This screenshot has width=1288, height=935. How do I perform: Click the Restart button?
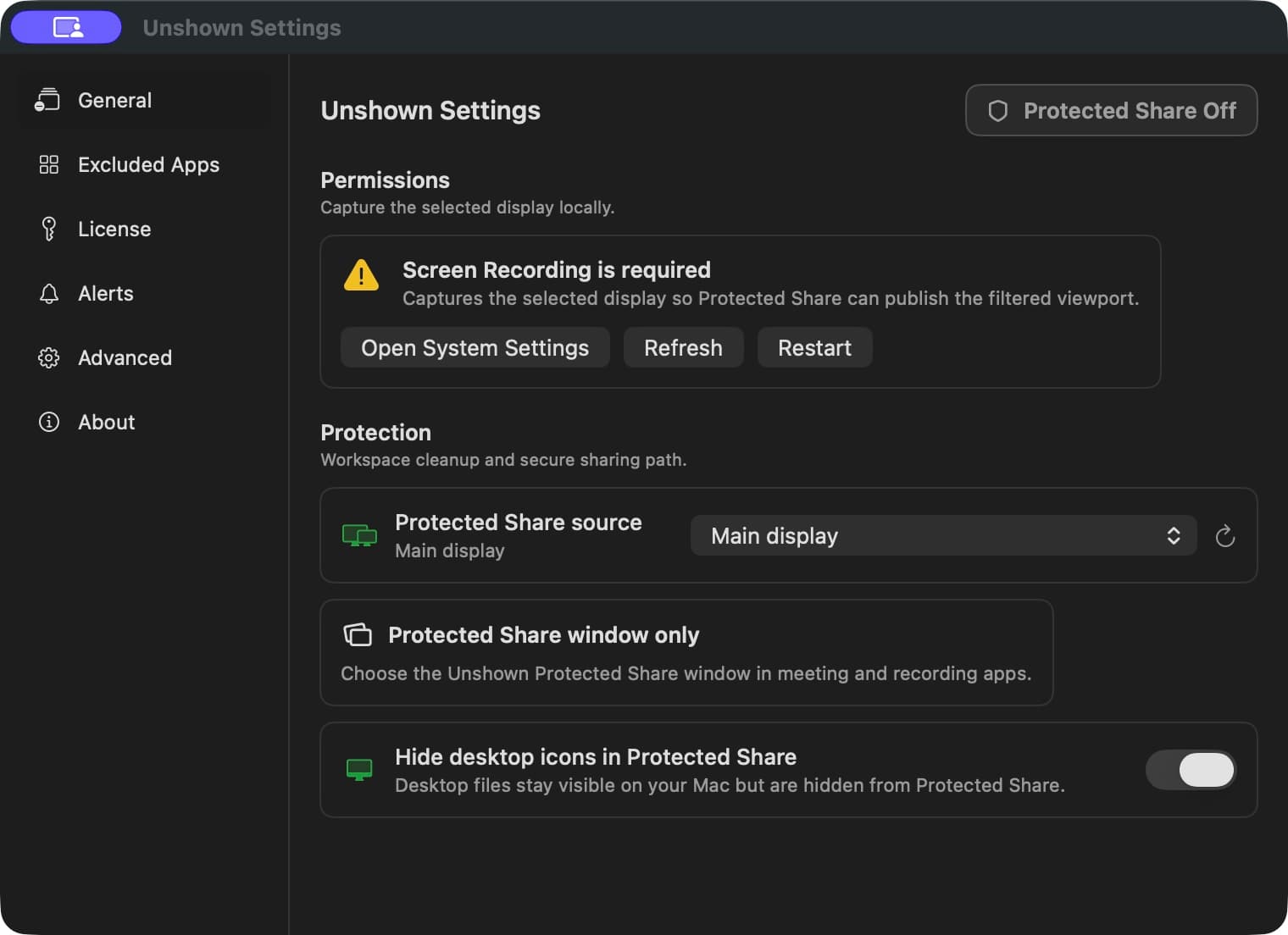[x=814, y=347]
